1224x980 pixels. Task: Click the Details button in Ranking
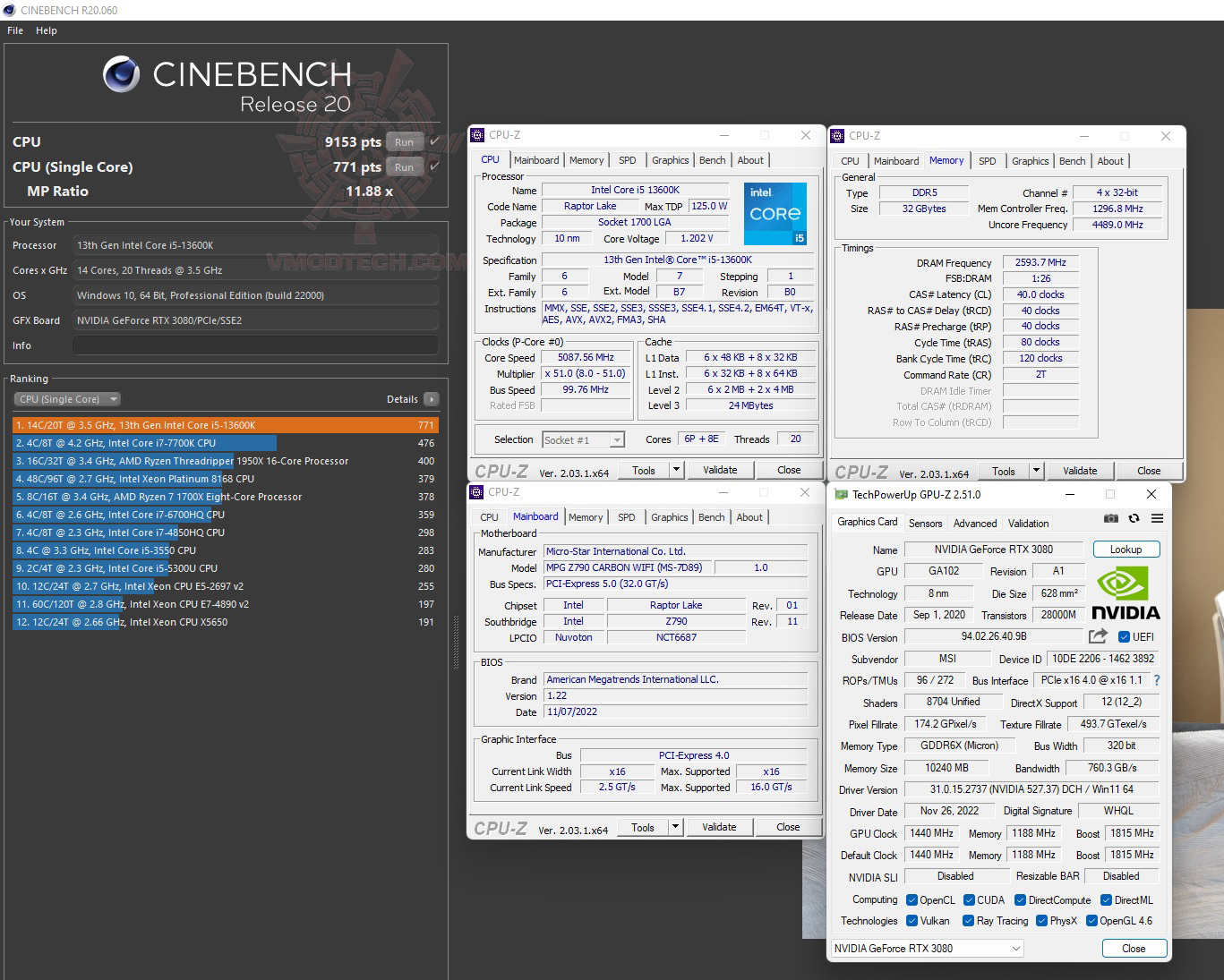pyautogui.click(x=402, y=399)
